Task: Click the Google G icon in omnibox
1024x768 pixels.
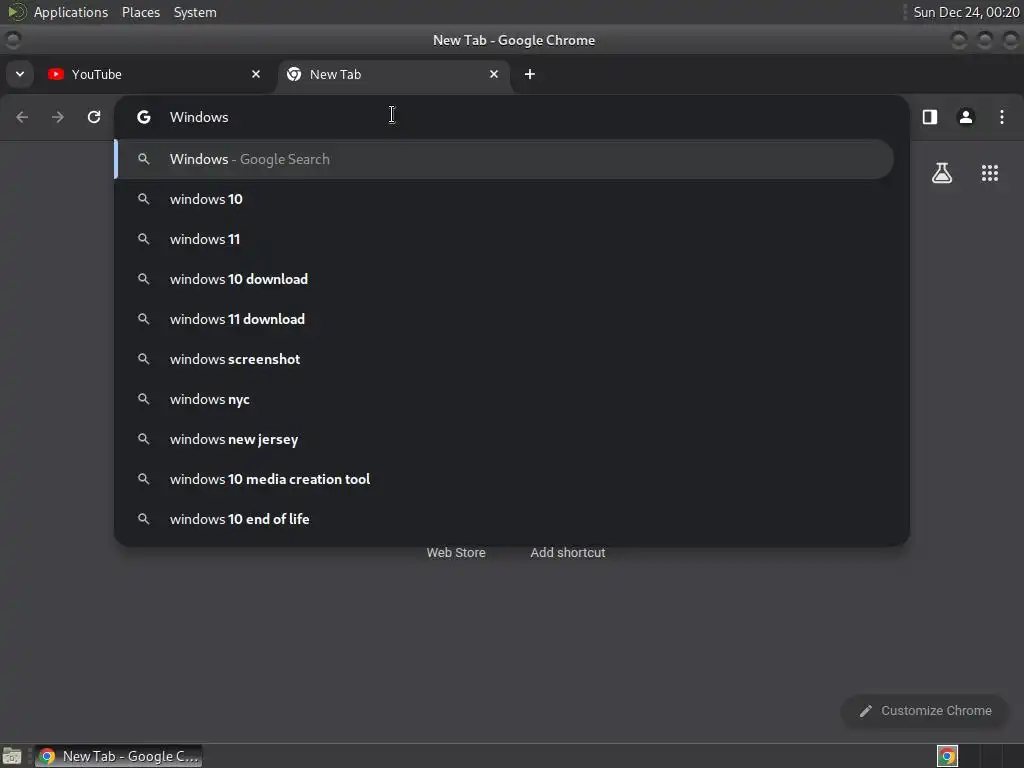Action: [x=144, y=117]
